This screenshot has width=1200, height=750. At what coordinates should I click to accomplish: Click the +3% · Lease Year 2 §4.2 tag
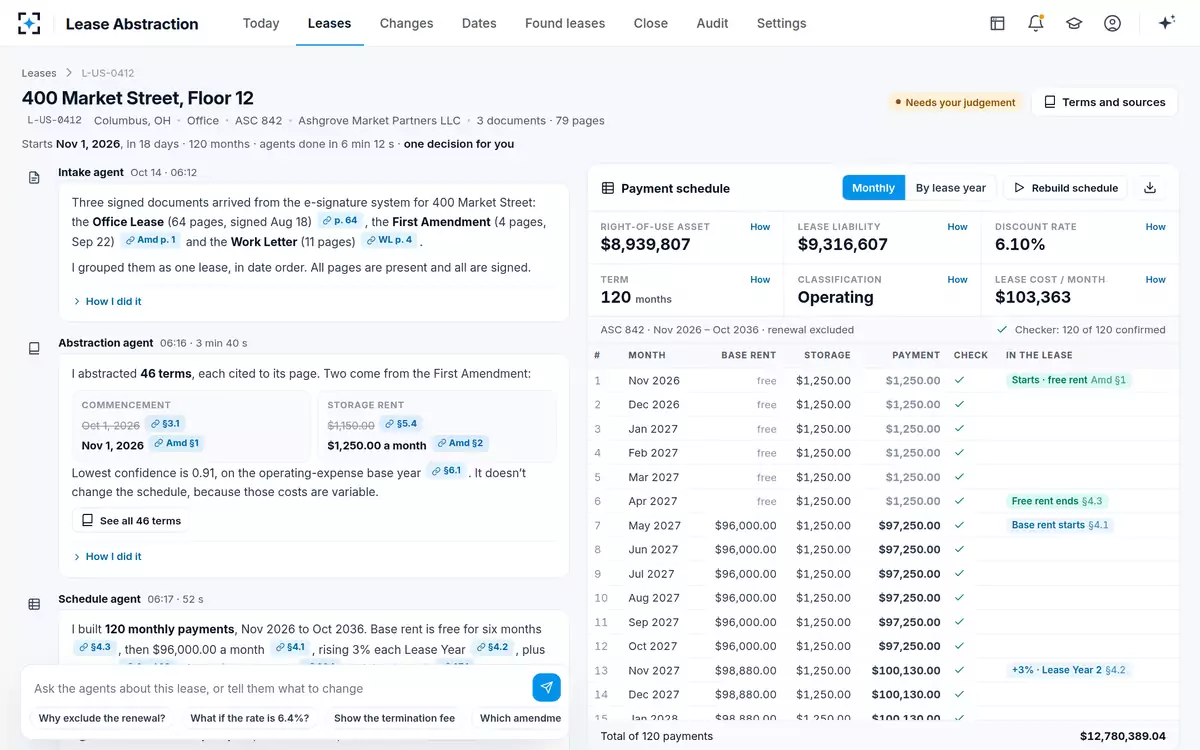click(x=1069, y=670)
